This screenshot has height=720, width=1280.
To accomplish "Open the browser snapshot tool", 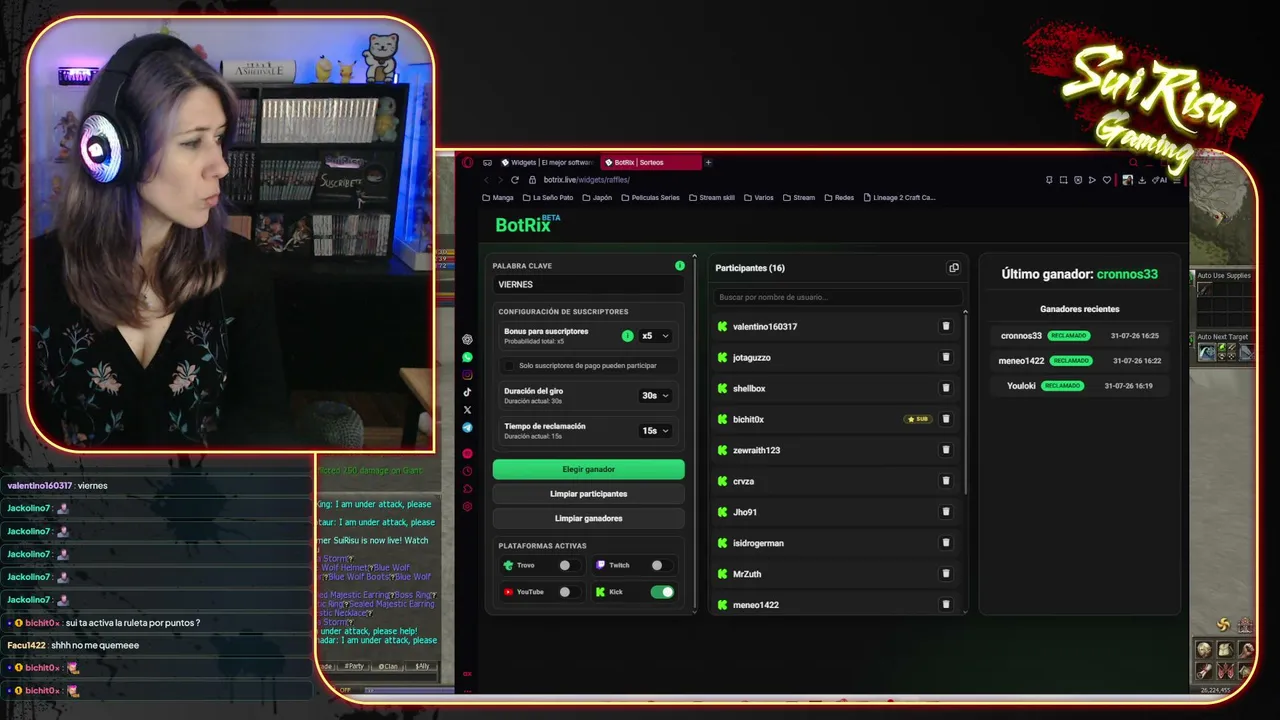I will (1063, 180).
